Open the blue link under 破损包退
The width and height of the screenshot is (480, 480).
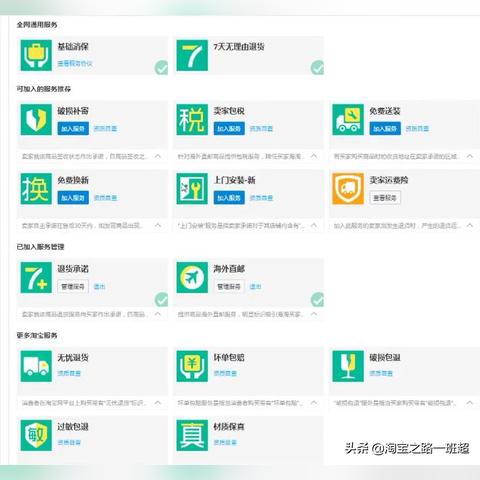click(x=381, y=373)
